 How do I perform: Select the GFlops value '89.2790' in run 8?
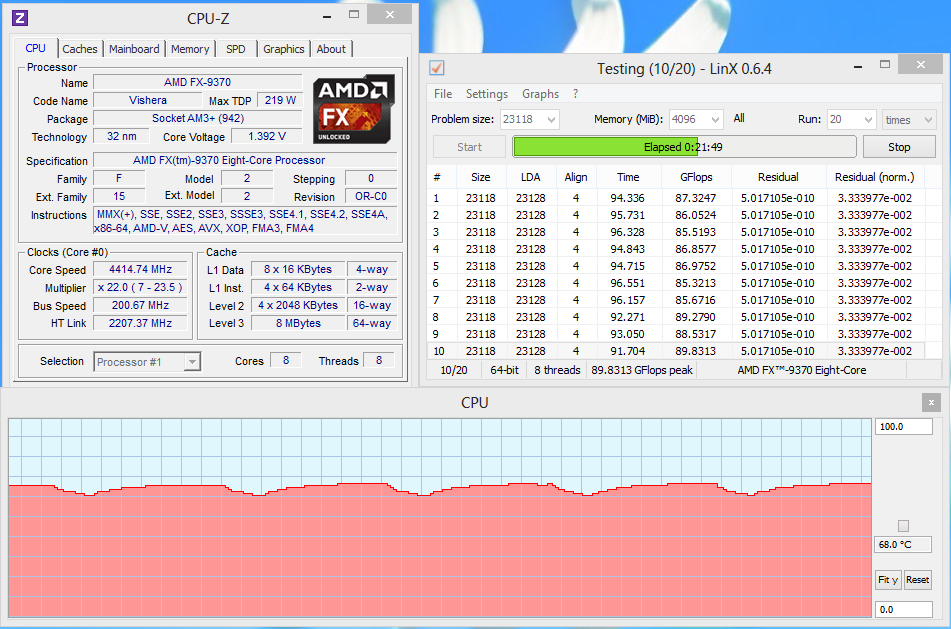tap(696, 317)
